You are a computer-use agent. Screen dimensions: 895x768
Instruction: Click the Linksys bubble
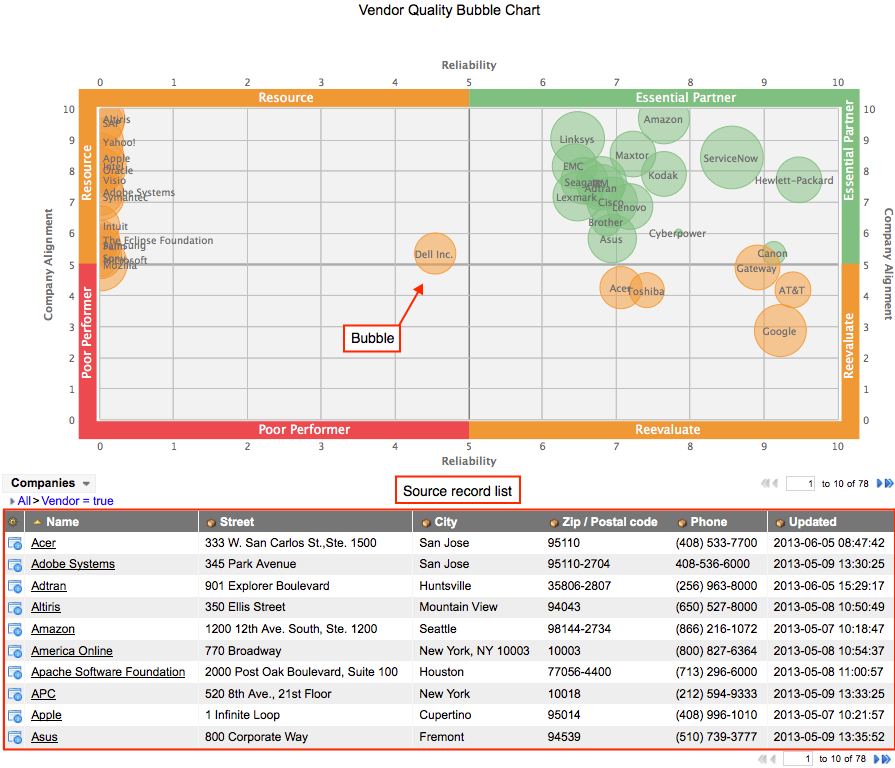coord(577,139)
